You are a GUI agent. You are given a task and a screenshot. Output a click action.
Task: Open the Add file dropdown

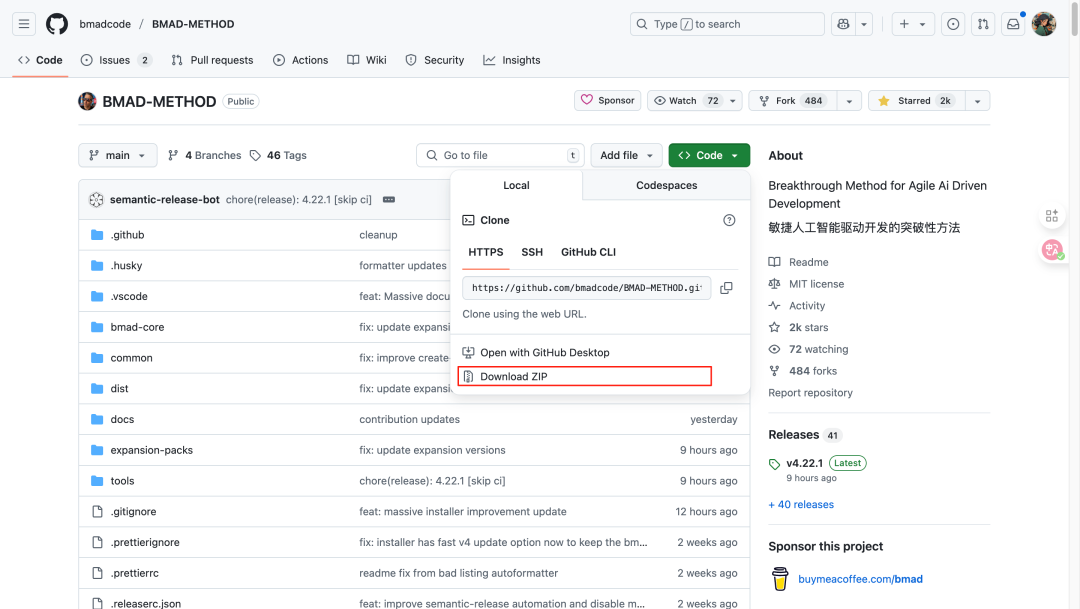click(626, 155)
